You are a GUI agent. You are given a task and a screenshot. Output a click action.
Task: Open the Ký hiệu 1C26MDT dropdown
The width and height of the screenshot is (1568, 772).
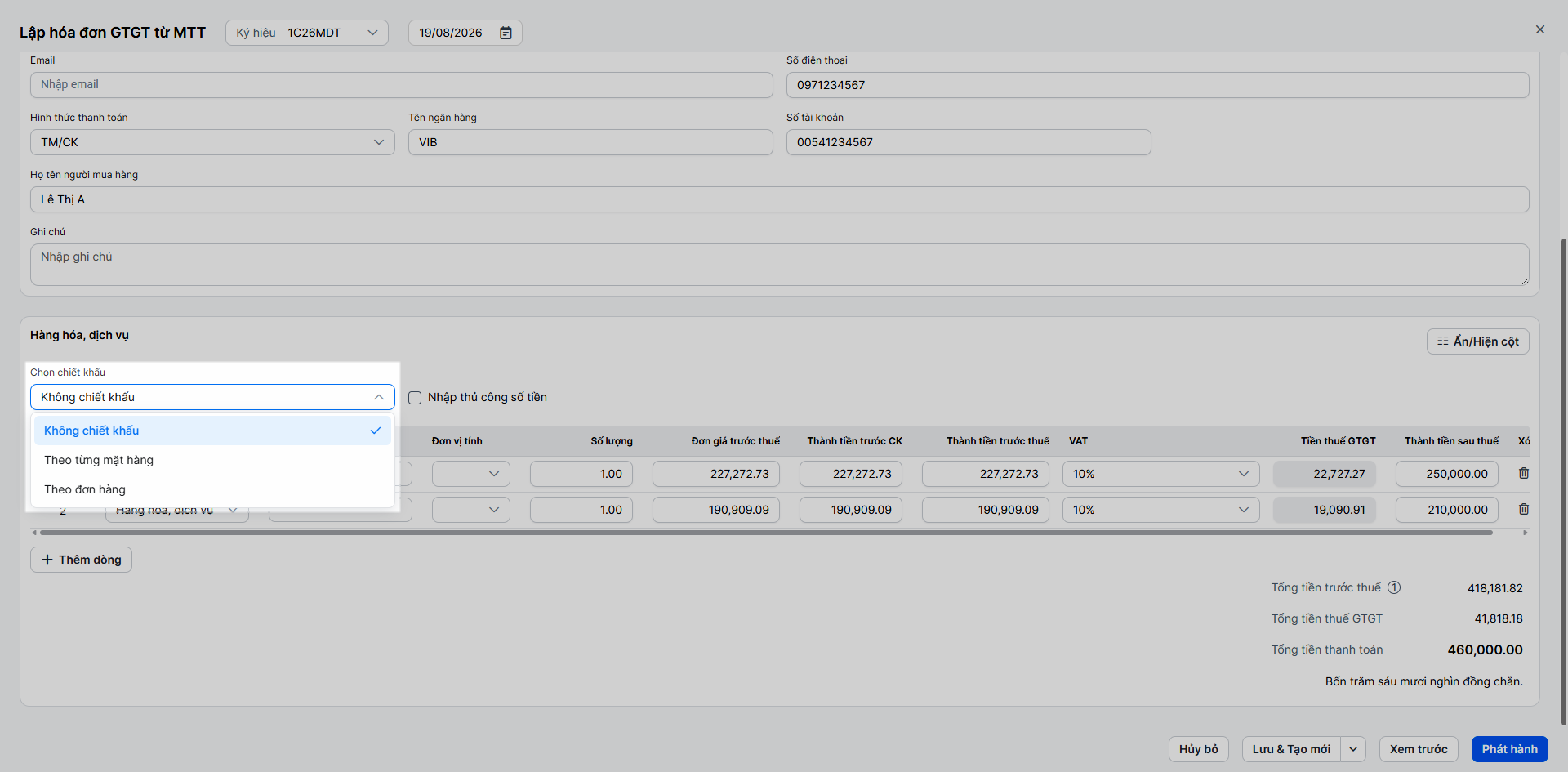pyautogui.click(x=307, y=33)
